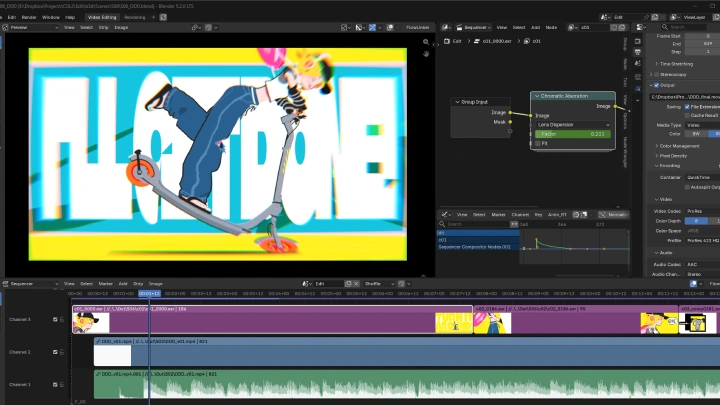720x405 pixels.
Task: Open the Media Type Video dropdown
Action: 702,125
